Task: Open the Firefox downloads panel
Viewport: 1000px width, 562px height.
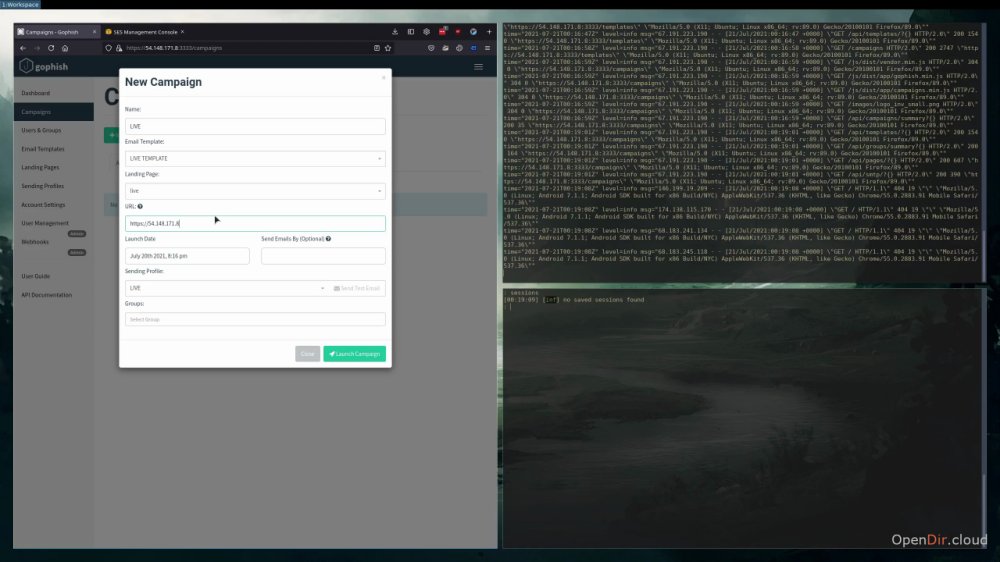Action: click(x=395, y=31)
